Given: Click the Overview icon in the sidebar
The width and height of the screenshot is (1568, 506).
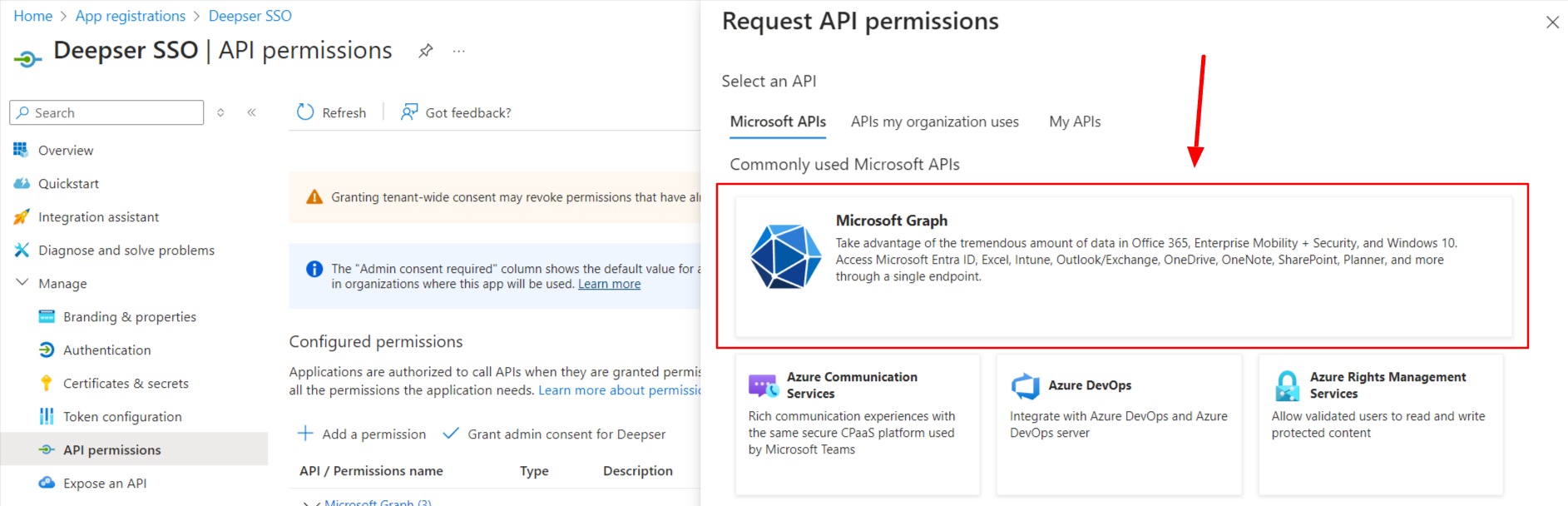Looking at the screenshot, I should pos(21,150).
